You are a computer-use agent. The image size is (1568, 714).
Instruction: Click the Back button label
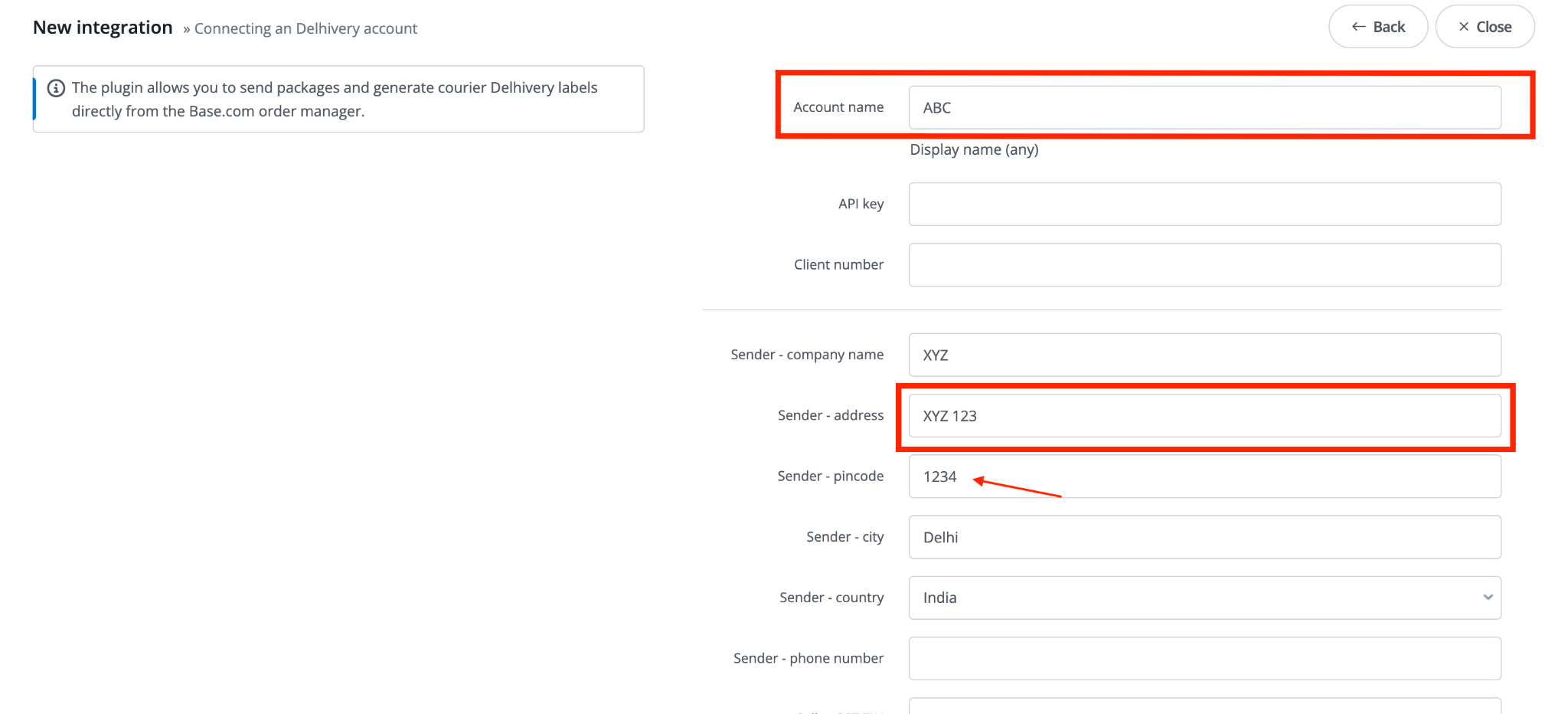1389,27
